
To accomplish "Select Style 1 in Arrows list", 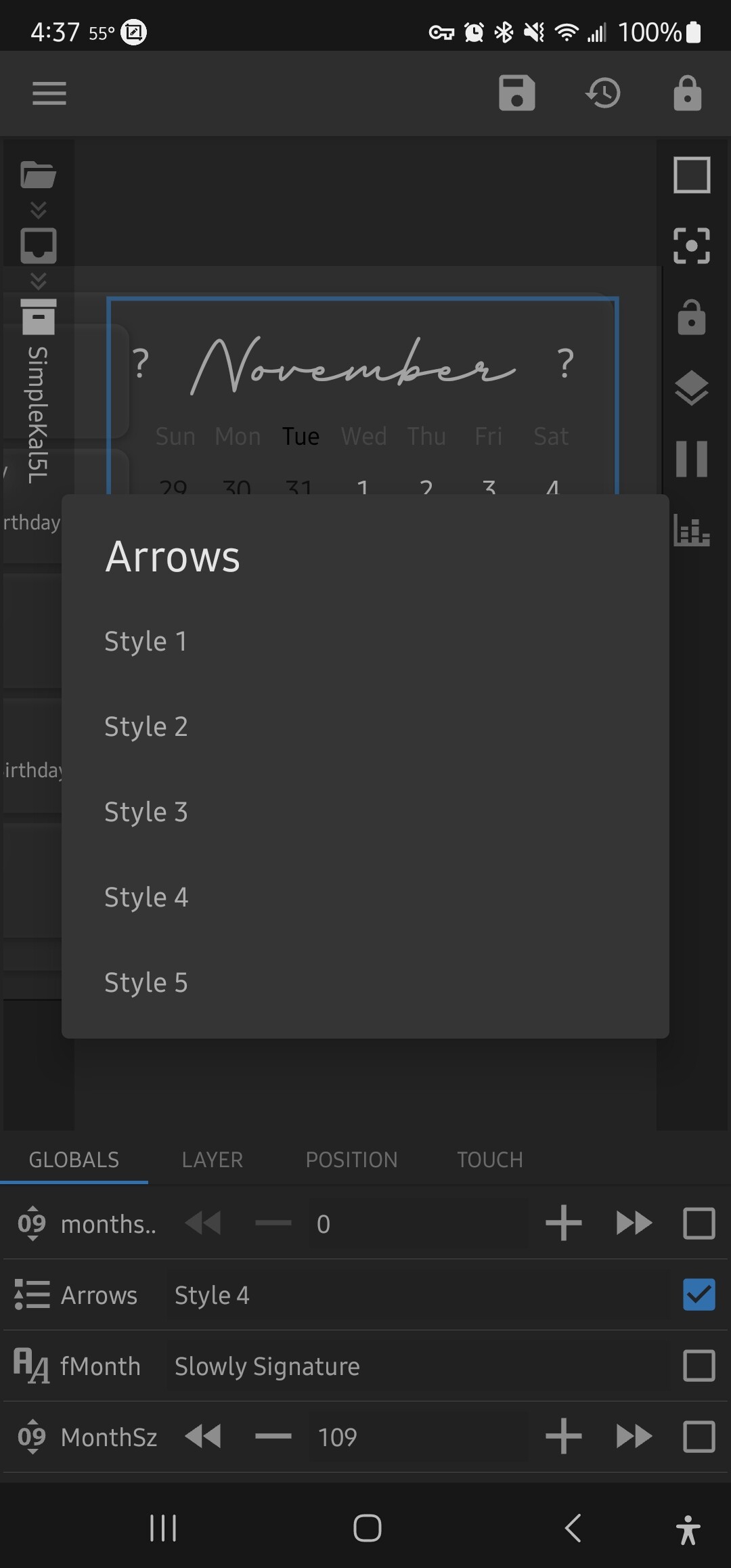I will point(365,641).
